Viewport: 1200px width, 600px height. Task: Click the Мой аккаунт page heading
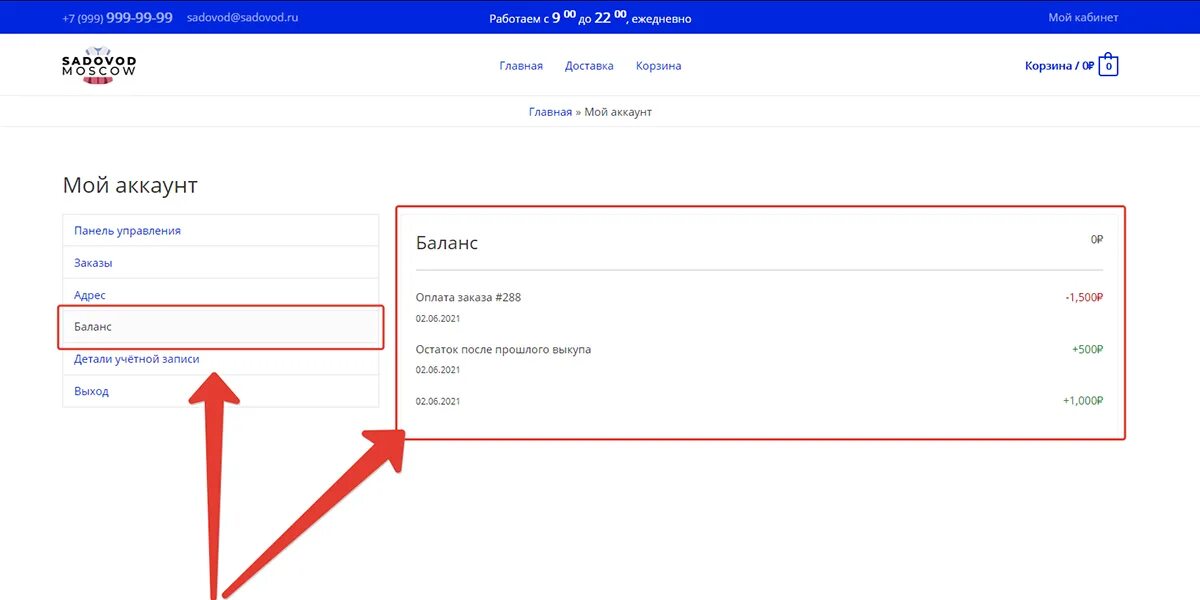tap(130, 185)
